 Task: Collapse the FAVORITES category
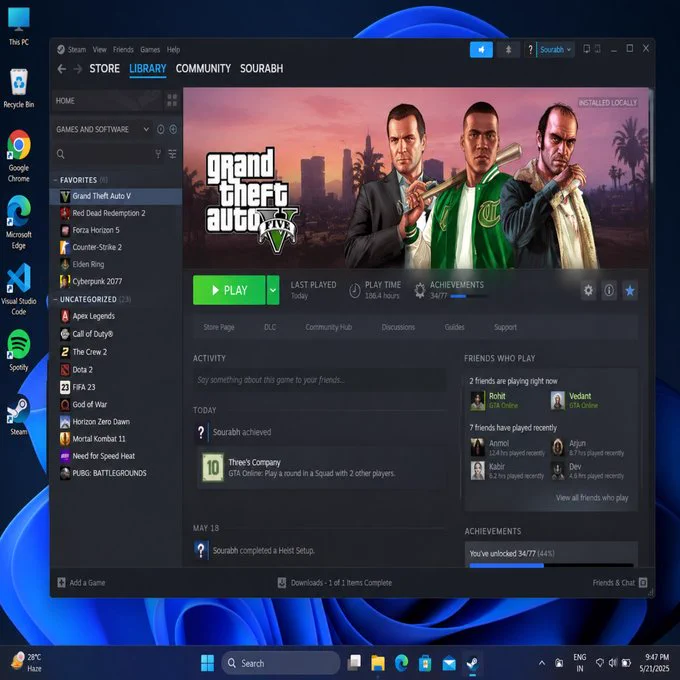pos(56,180)
